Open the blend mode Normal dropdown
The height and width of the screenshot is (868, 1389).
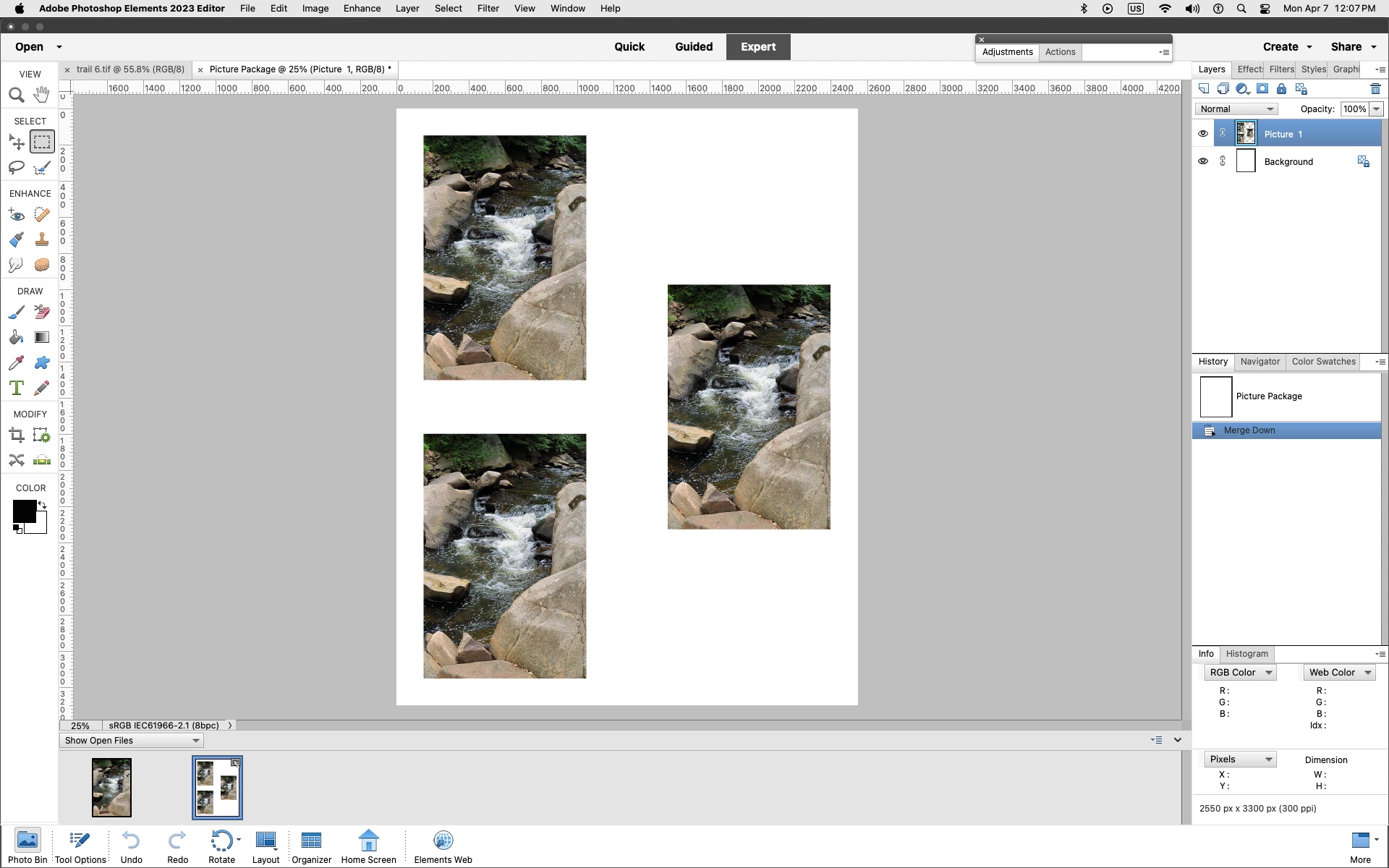tap(1236, 109)
